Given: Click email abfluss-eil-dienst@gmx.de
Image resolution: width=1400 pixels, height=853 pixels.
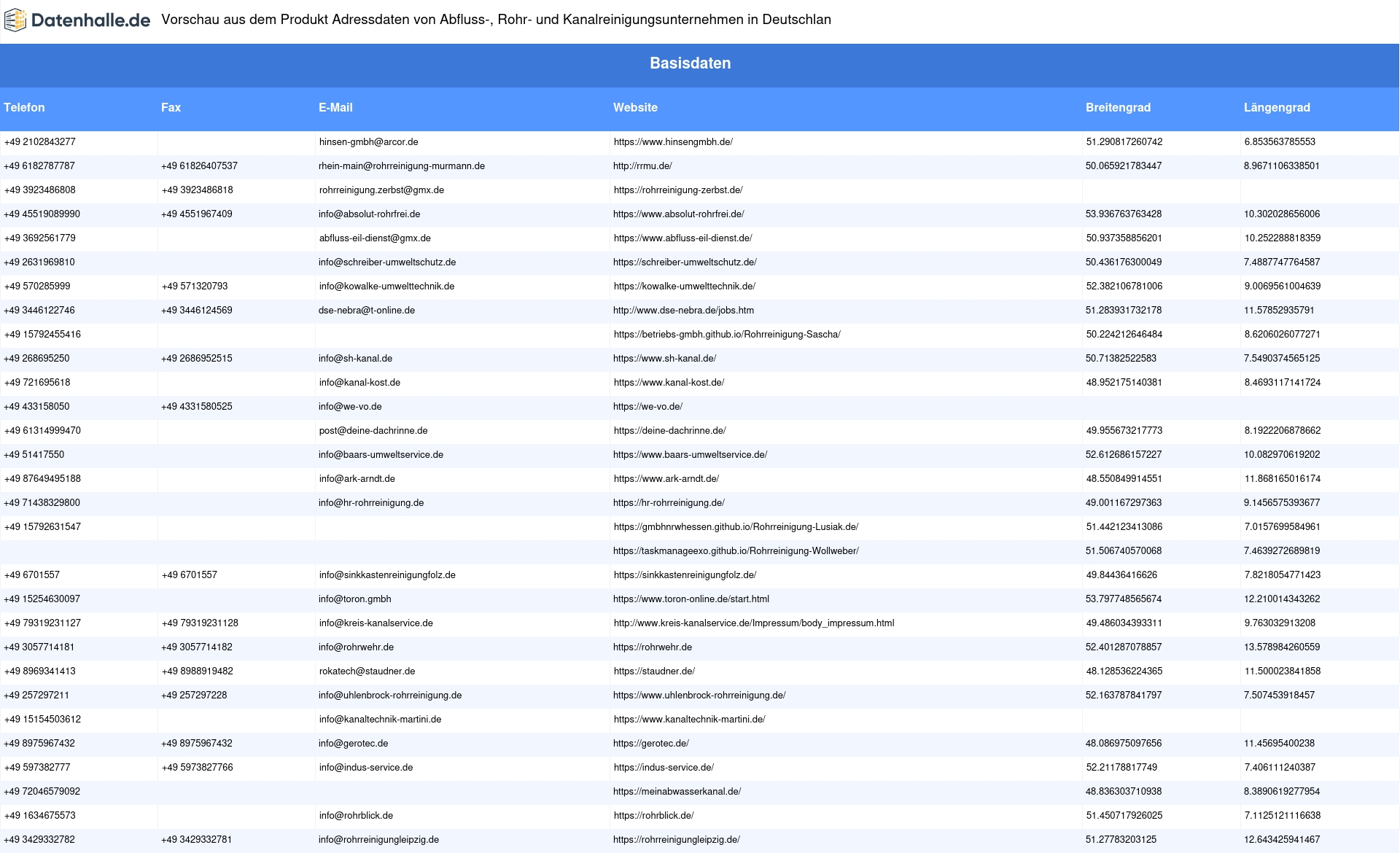Looking at the screenshot, I should pos(375,238).
